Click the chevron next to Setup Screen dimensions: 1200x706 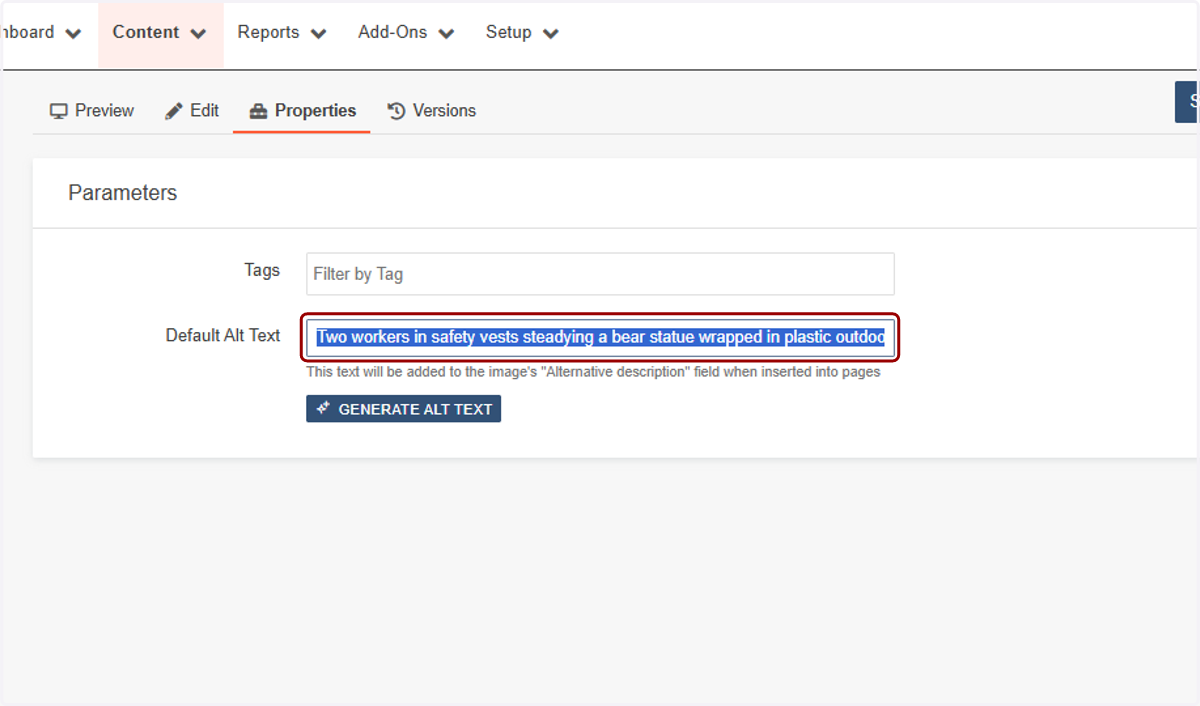(550, 34)
